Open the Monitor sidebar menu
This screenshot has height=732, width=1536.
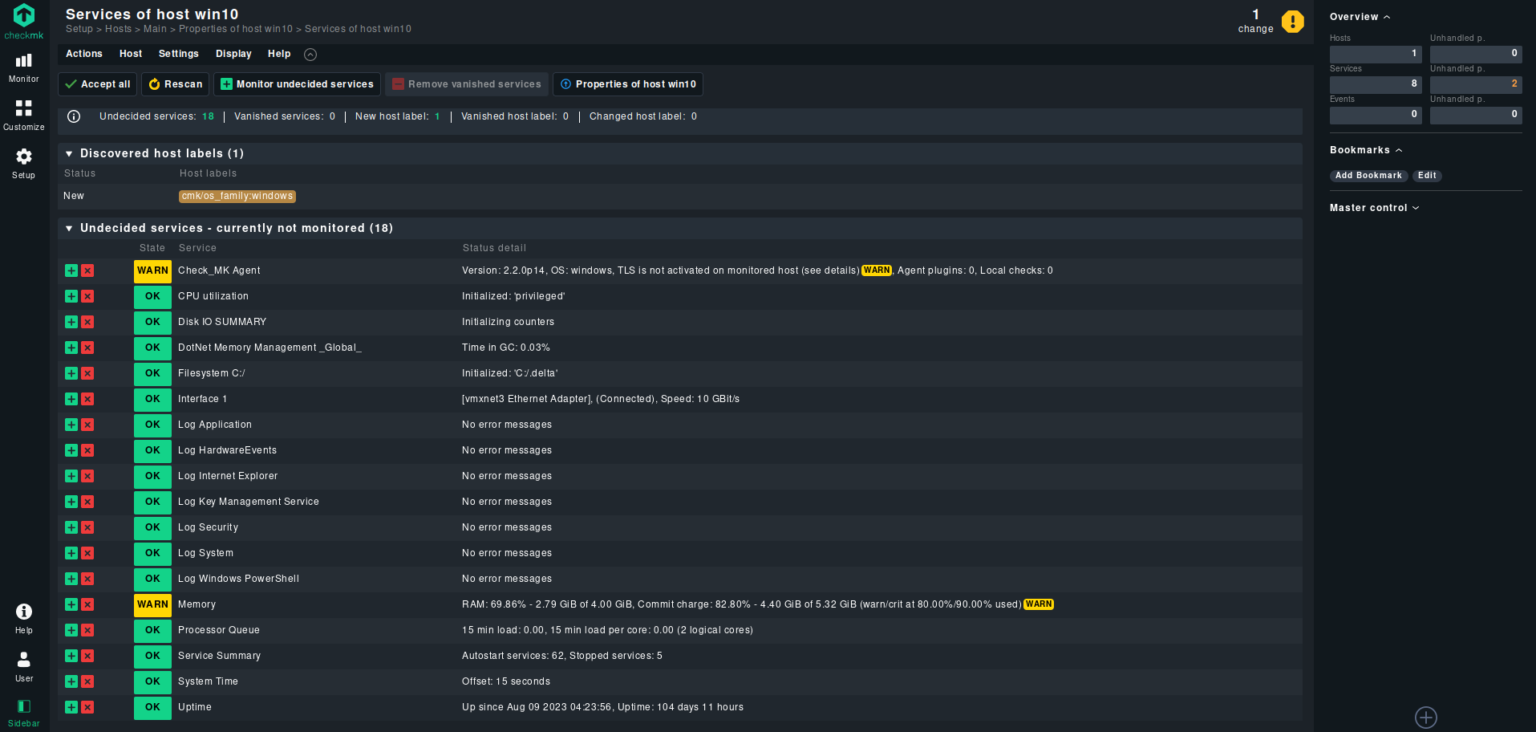point(23,67)
